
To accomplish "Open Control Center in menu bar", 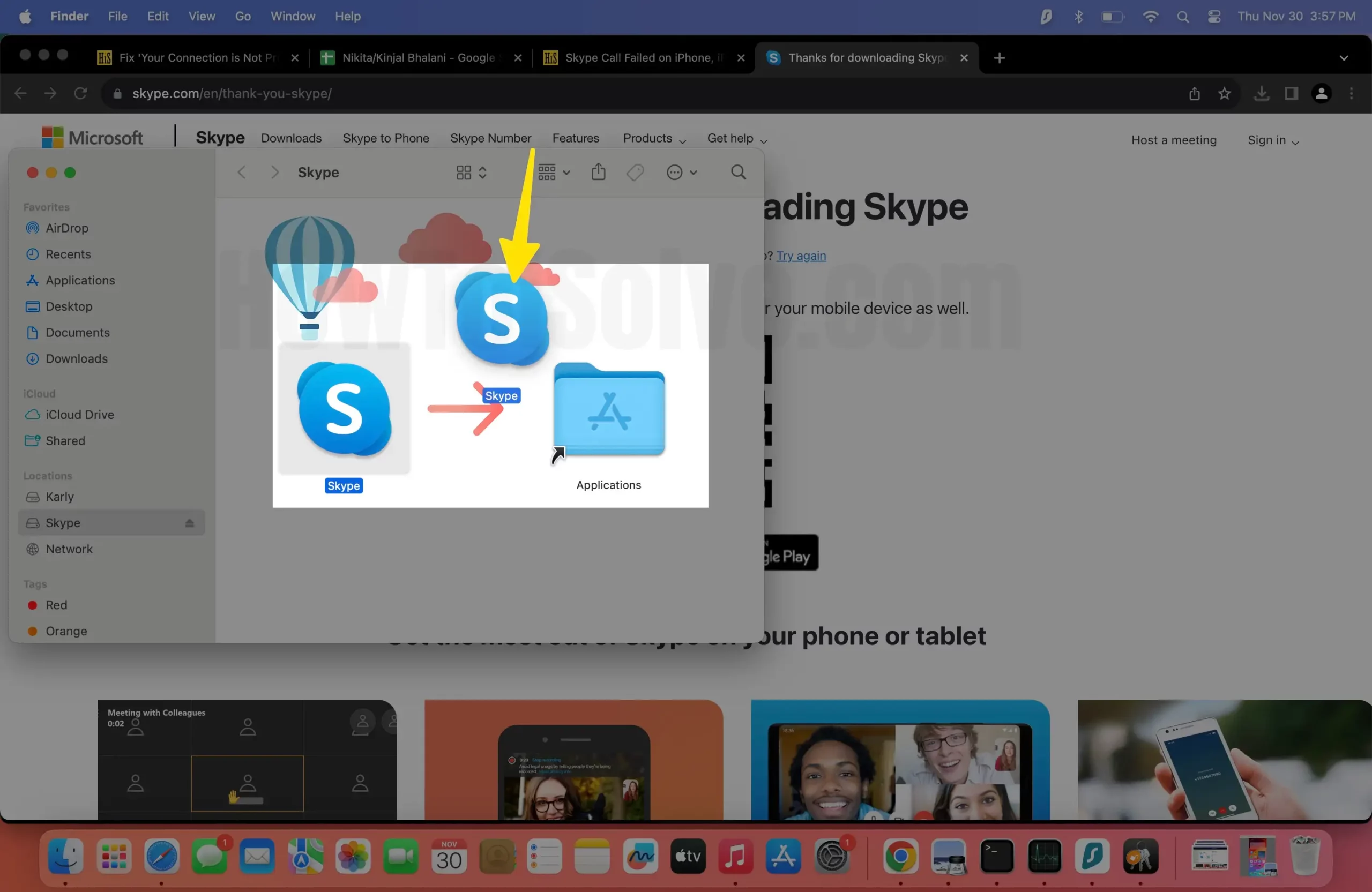I will coord(1214,17).
